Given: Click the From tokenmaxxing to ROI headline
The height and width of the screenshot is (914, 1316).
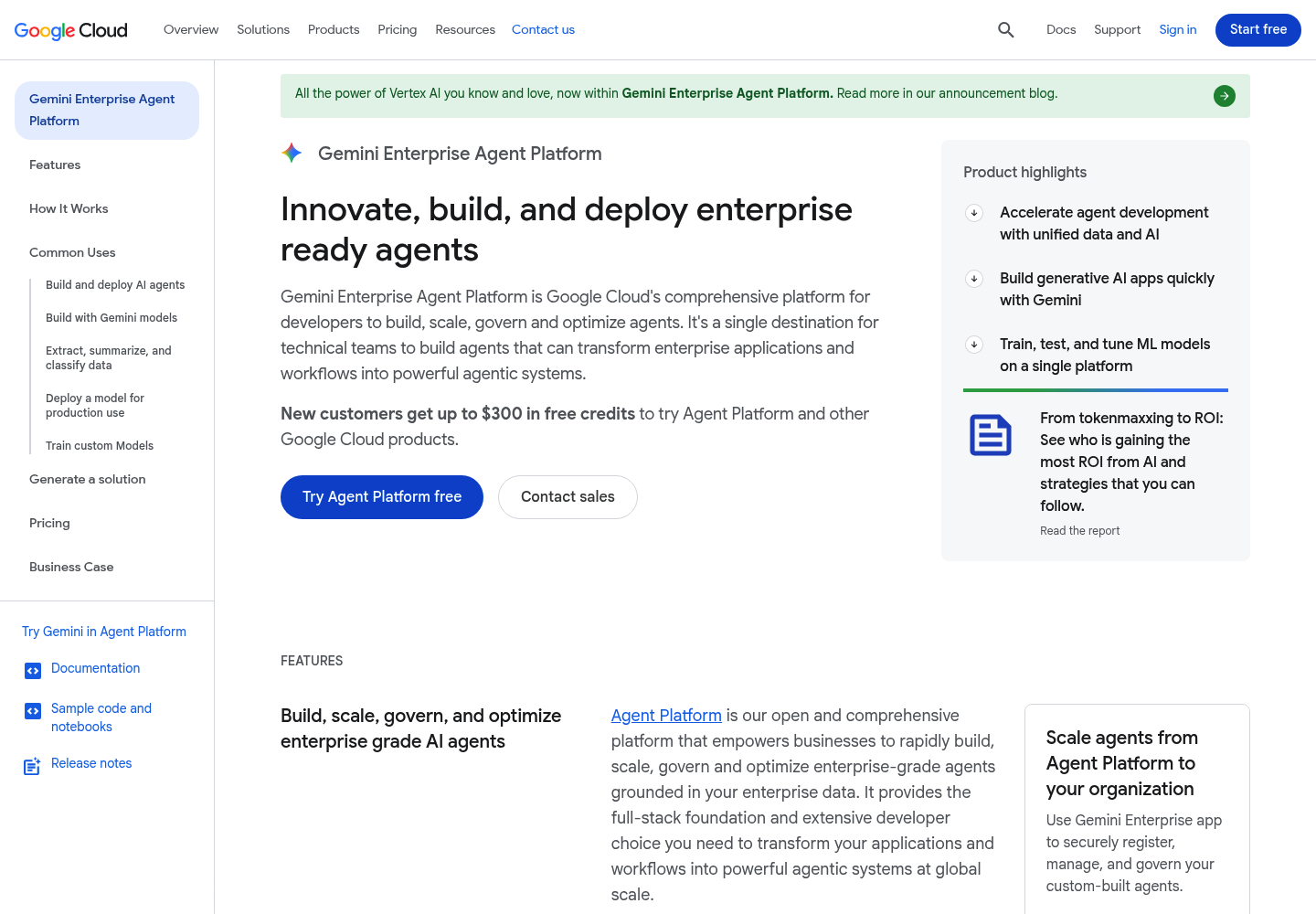Looking at the screenshot, I should (x=1131, y=462).
